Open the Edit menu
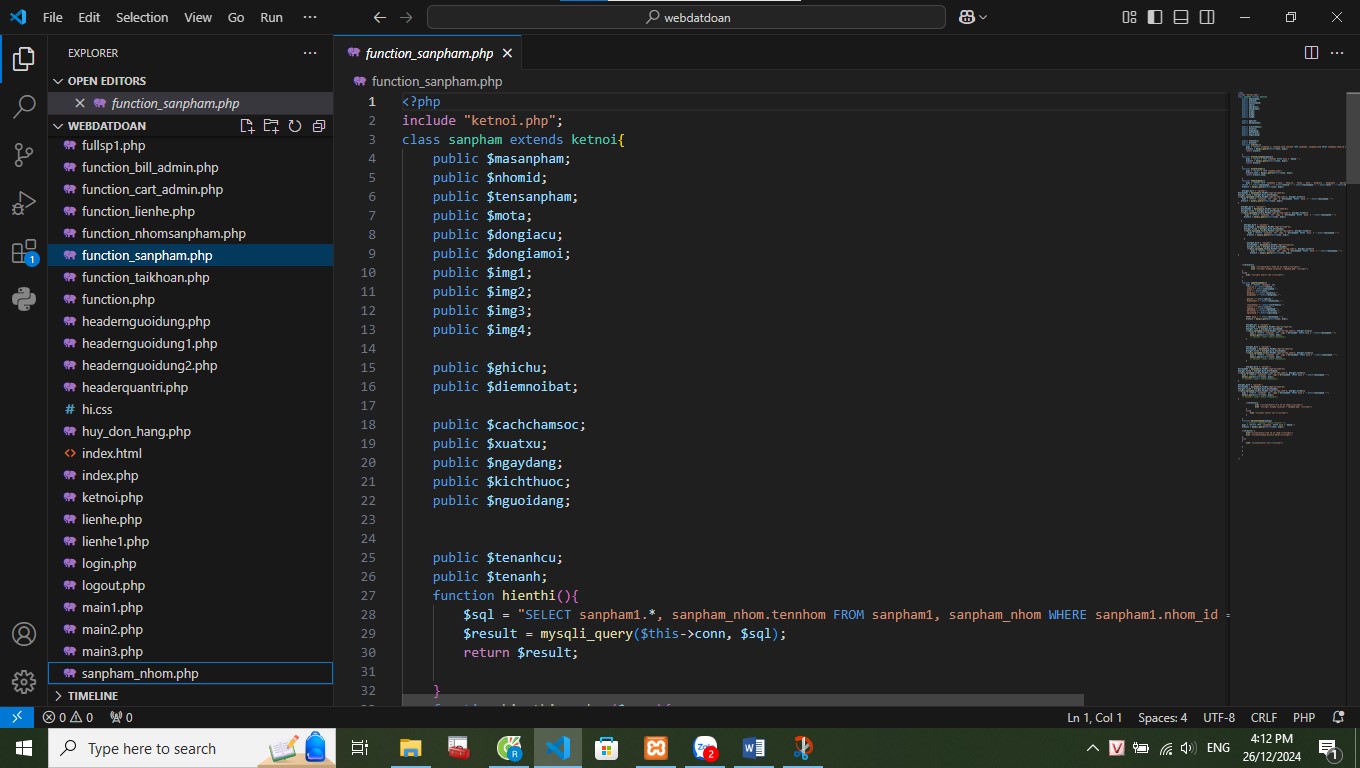Screen dimensions: 1360x768 click(89, 17)
